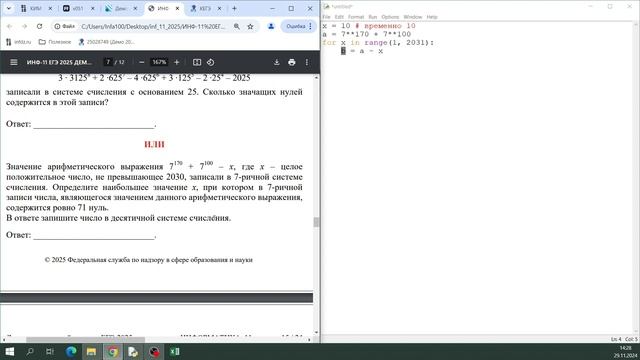Click the PDF horizontal scrollbar thumb

tap(85, 339)
